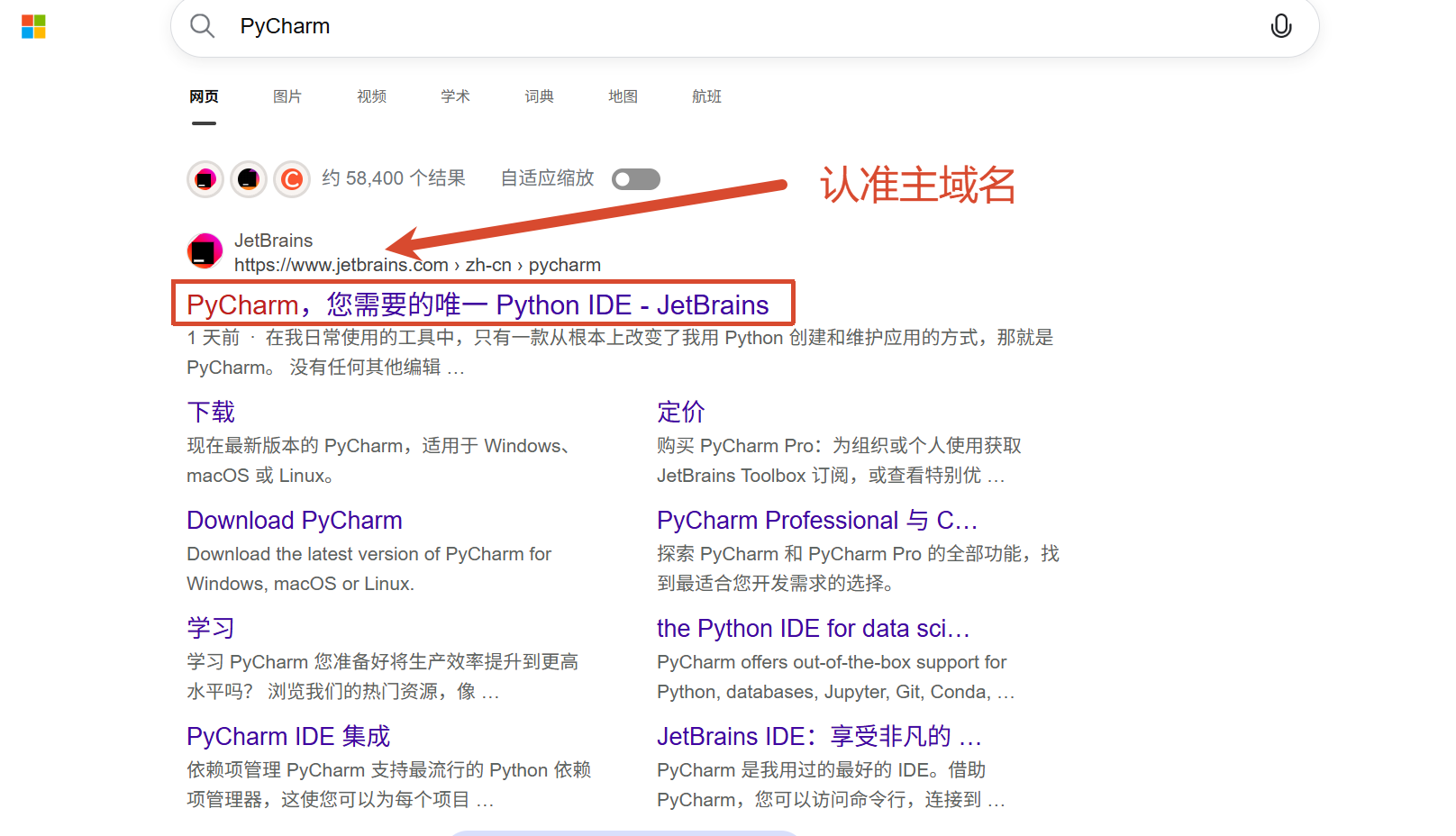
Task: Click the description "依赖项管理 PyCharm 支持最流行的 Python 依赖"
Action: coord(388,785)
